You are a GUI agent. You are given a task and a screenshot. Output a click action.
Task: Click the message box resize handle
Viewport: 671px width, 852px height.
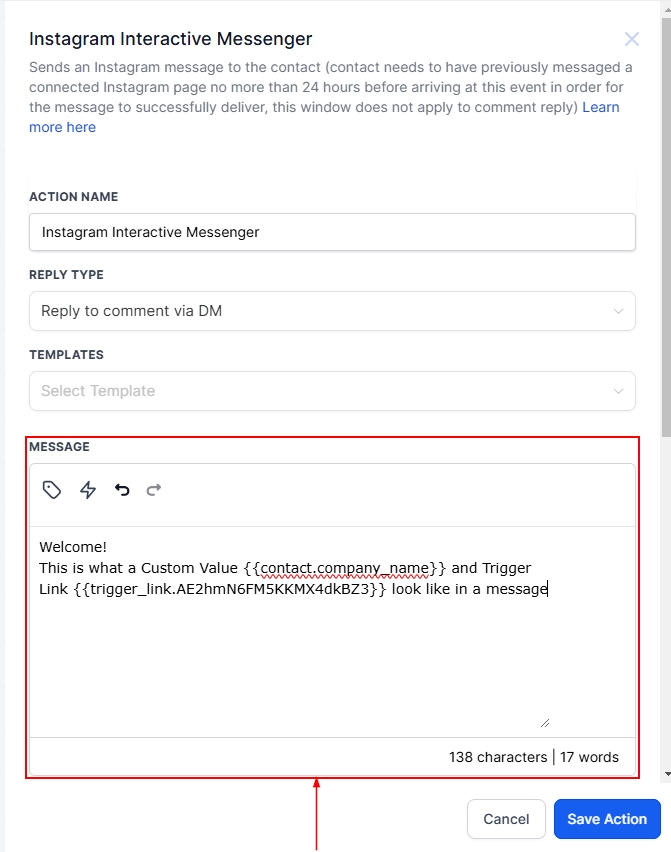(544, 722)
